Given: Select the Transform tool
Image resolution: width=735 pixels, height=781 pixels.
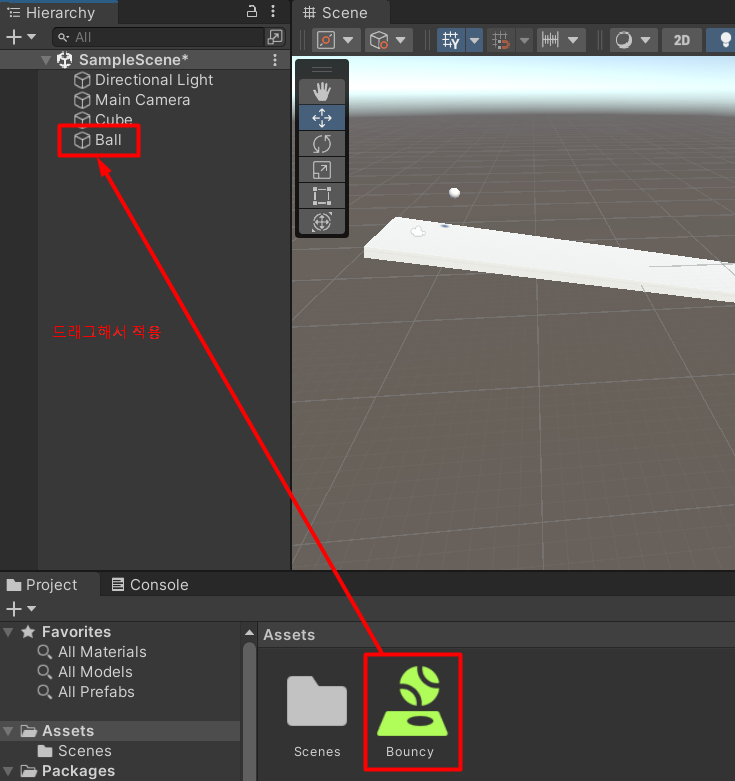Looking at the screenshot, I should (x=322, y=222).
